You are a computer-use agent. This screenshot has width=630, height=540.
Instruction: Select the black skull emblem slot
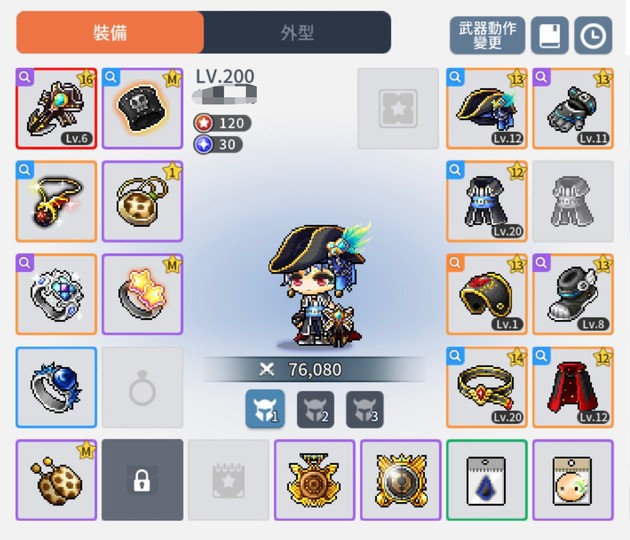(142, 108)
